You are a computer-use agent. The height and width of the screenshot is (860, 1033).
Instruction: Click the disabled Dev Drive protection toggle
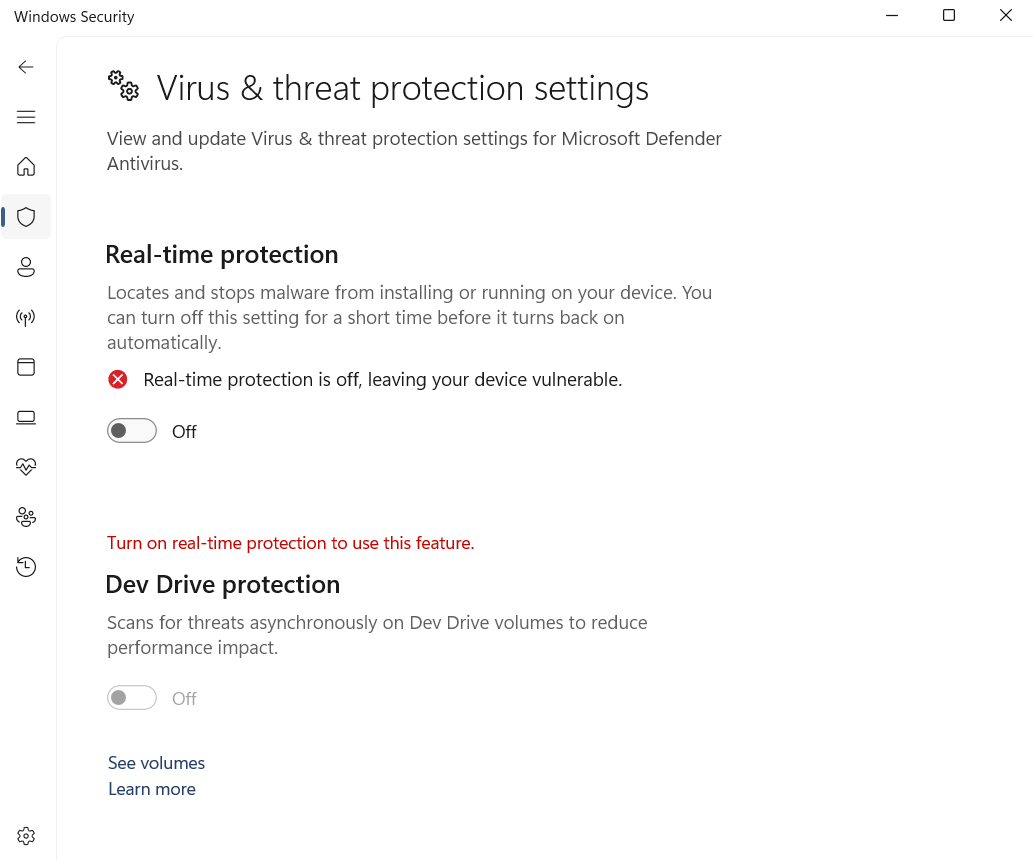(x=132, y=698)
